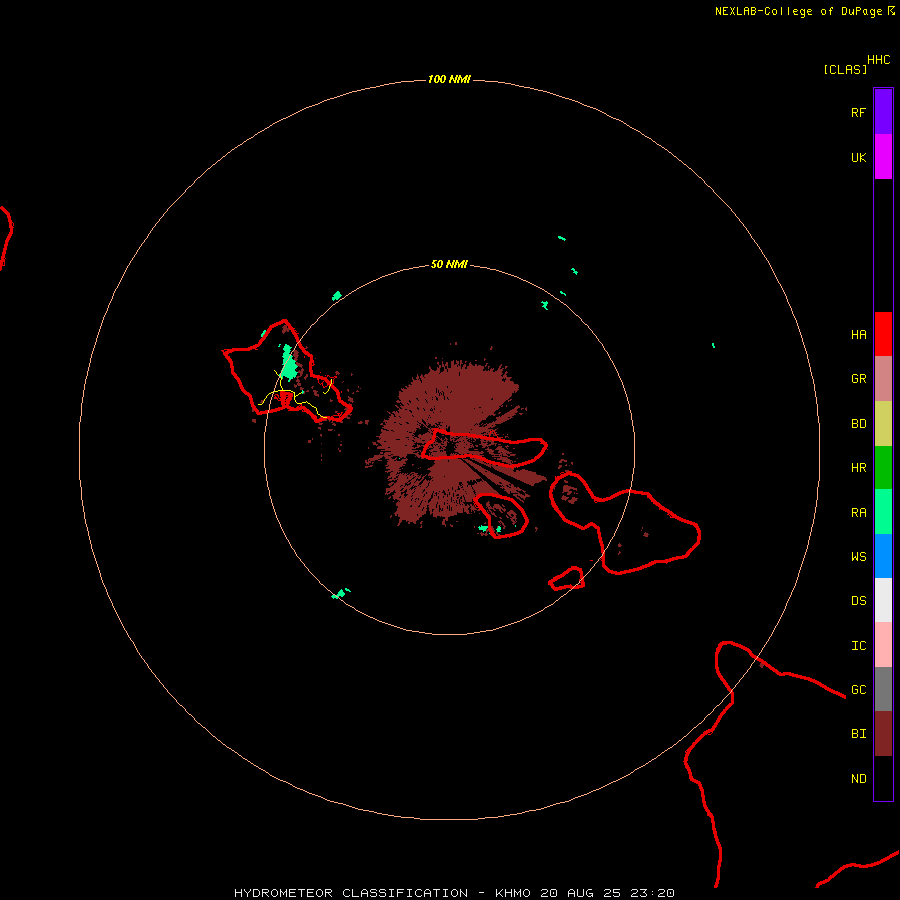The height and width of the screenshot is (900, 900).
Task: Click the UK magenta legend swatch
Action: pos(883,157)
